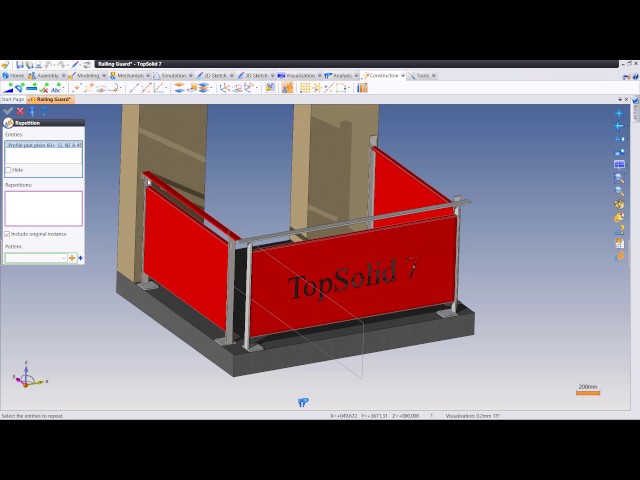Click the highlighted Repetition toolbar icon
Image resolution: width=640 pixels, height=480 pixels.
[287, 88]
